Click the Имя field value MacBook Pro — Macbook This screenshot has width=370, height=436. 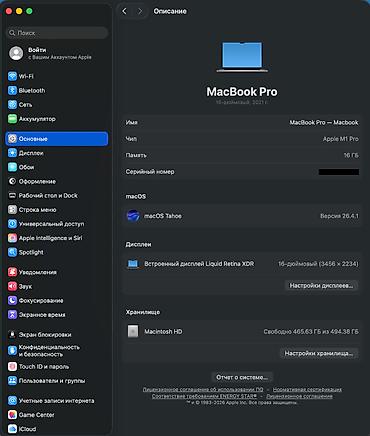[324, 123]
